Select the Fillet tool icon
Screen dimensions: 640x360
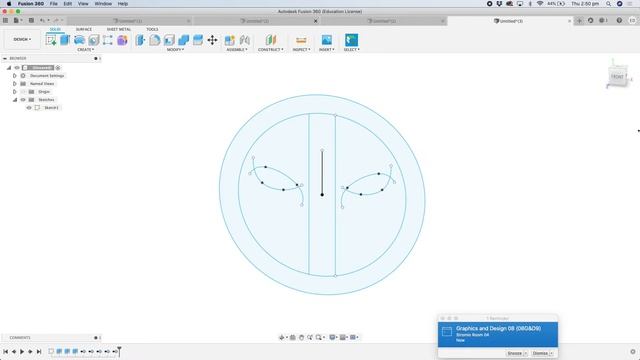tap(155, 40)
